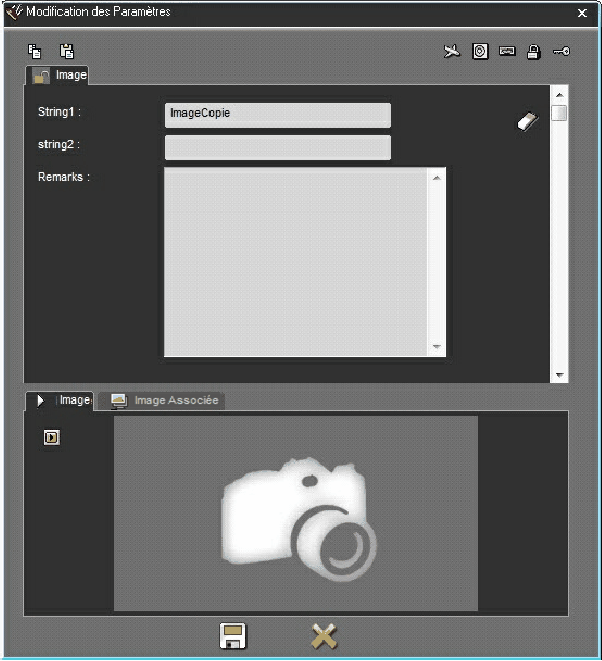This screenshot has height=661, width=602.
Task: Click the eraser icon beside String1
Action: (527, 121)
